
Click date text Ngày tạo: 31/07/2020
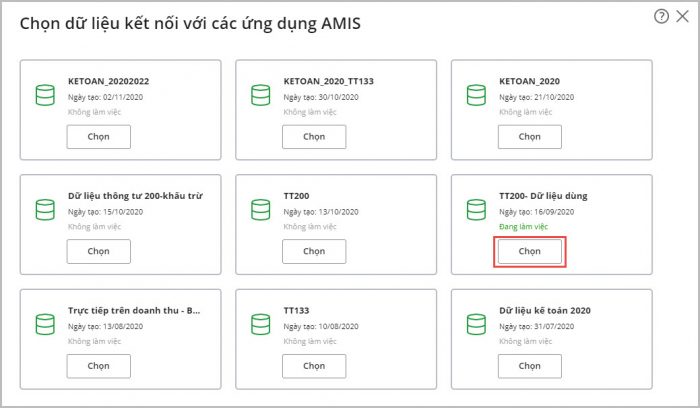pyautogui.click(x=537, y=327)
